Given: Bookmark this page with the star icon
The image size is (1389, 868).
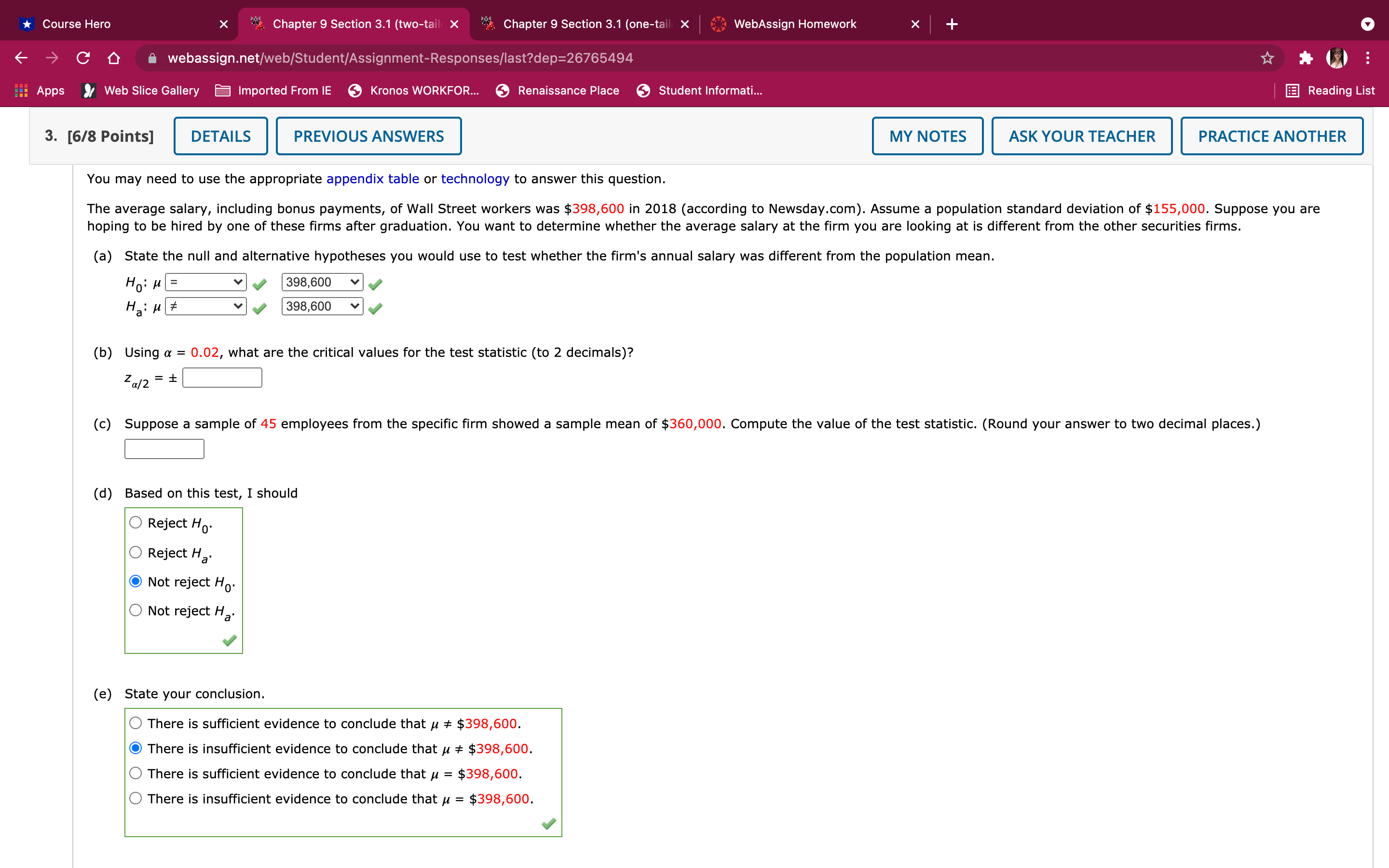Looking at the screenshot, I should (x=1267, y=57).
